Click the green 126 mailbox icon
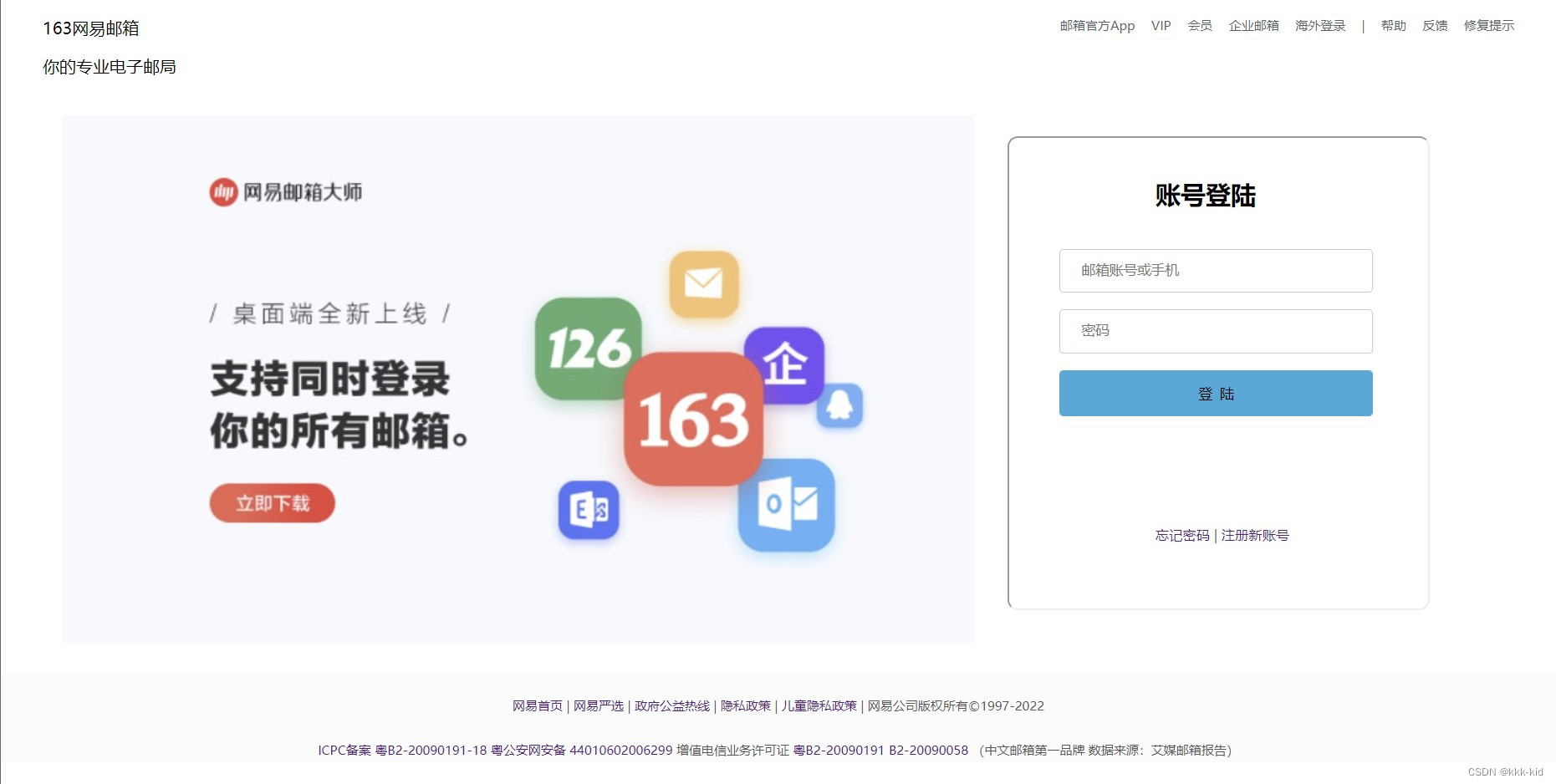Image resolution: width=1556 pixels, height=784 pixels. coord(589,349)
